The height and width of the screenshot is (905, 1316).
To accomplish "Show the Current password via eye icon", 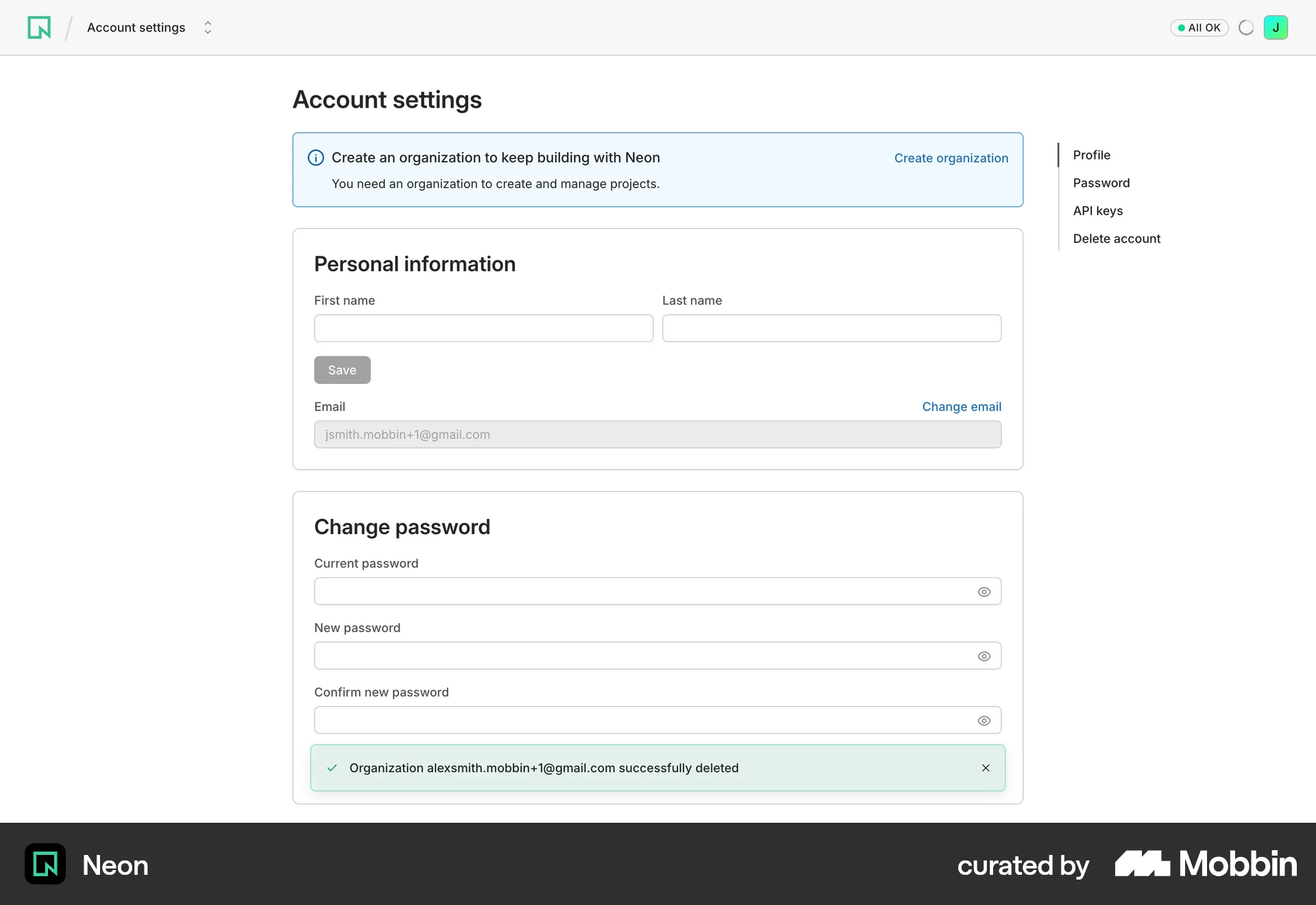I will point(984,592).
